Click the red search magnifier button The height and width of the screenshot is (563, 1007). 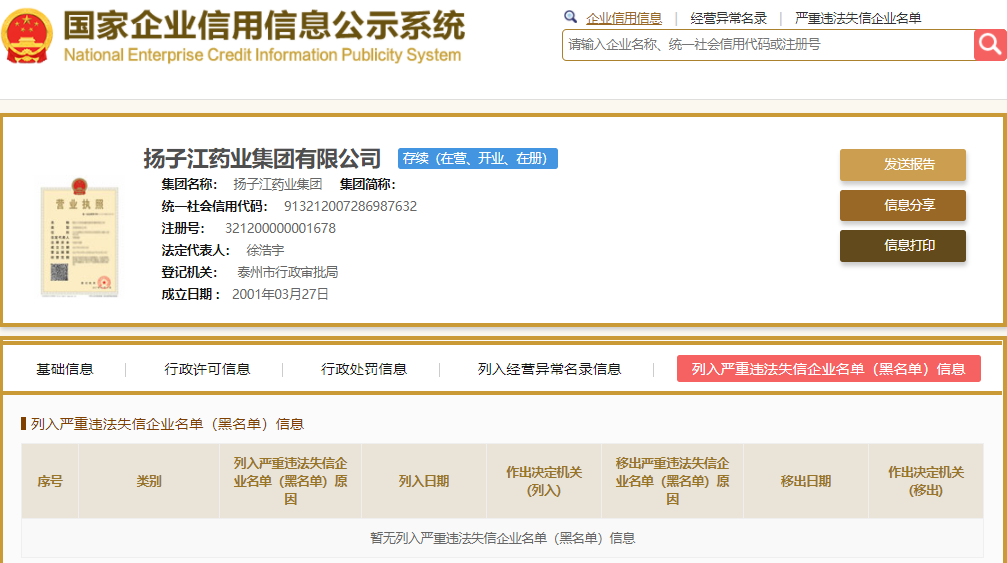[990, 45]
